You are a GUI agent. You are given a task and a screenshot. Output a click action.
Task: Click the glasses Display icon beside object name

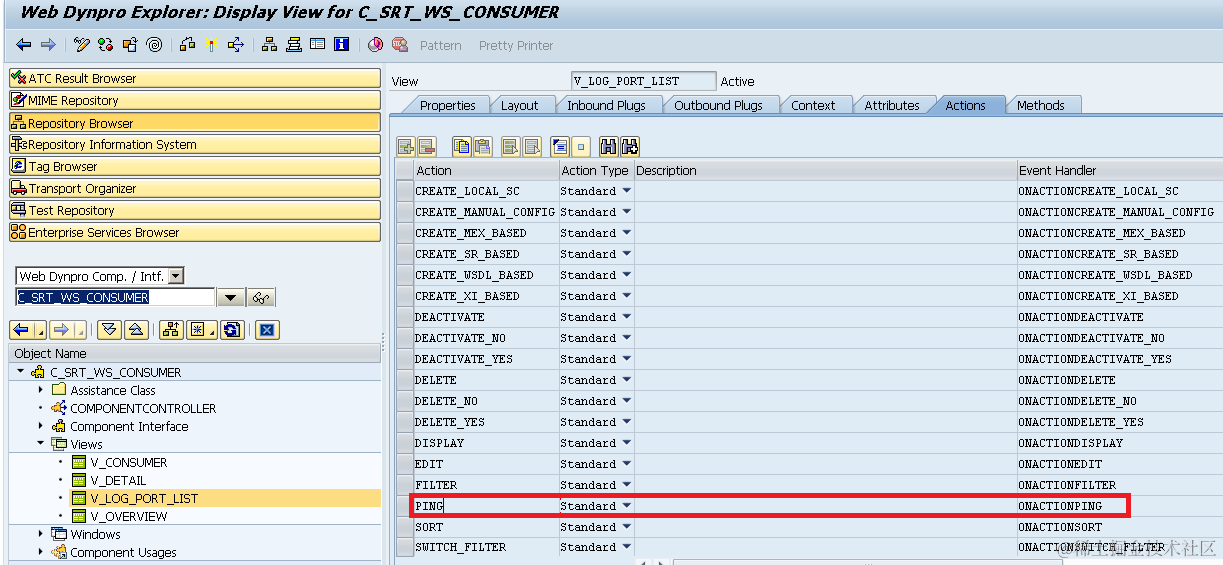tap(262, 298)
